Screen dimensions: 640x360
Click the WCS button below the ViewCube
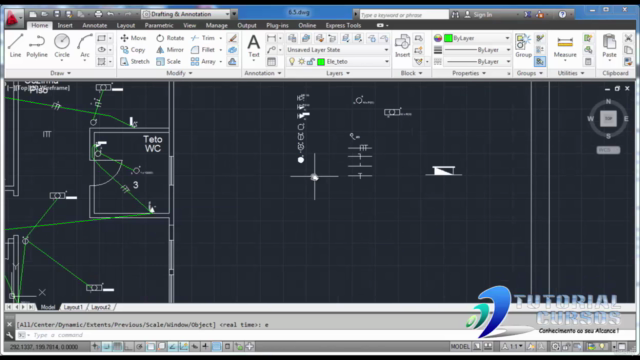(x=608, y=150)
